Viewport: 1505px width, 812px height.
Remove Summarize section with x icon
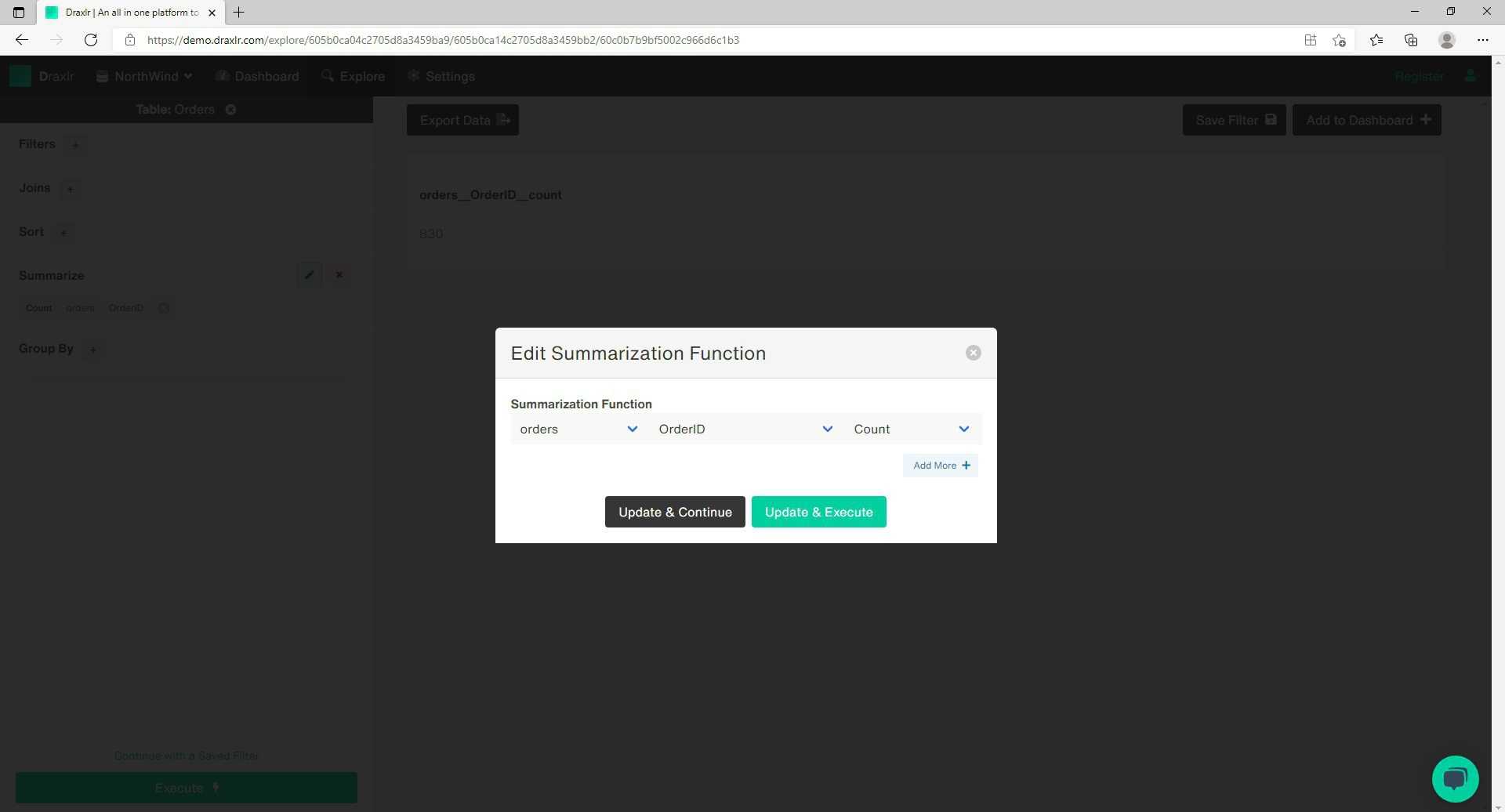[x=339, y=275]
